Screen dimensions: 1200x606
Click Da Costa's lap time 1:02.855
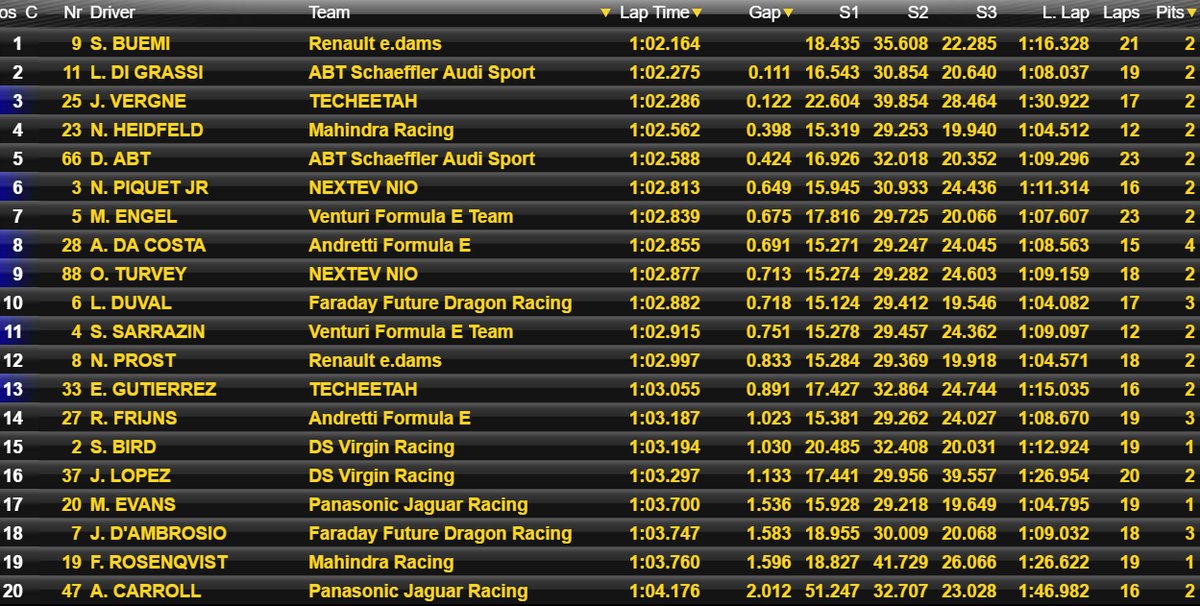[x=665, y=245]
